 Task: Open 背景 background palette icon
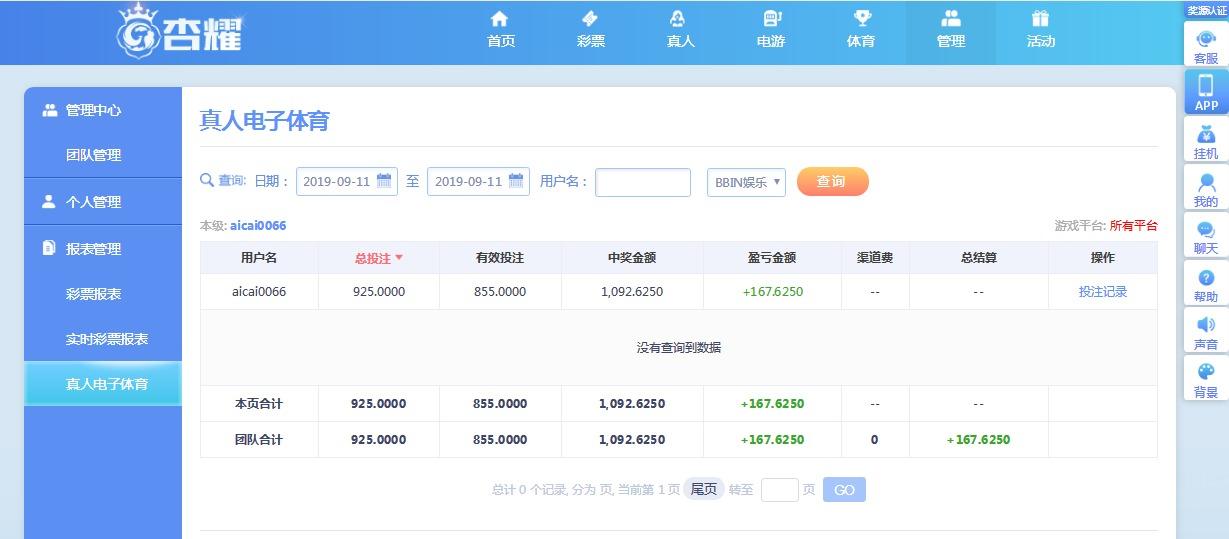point(1206,378)
